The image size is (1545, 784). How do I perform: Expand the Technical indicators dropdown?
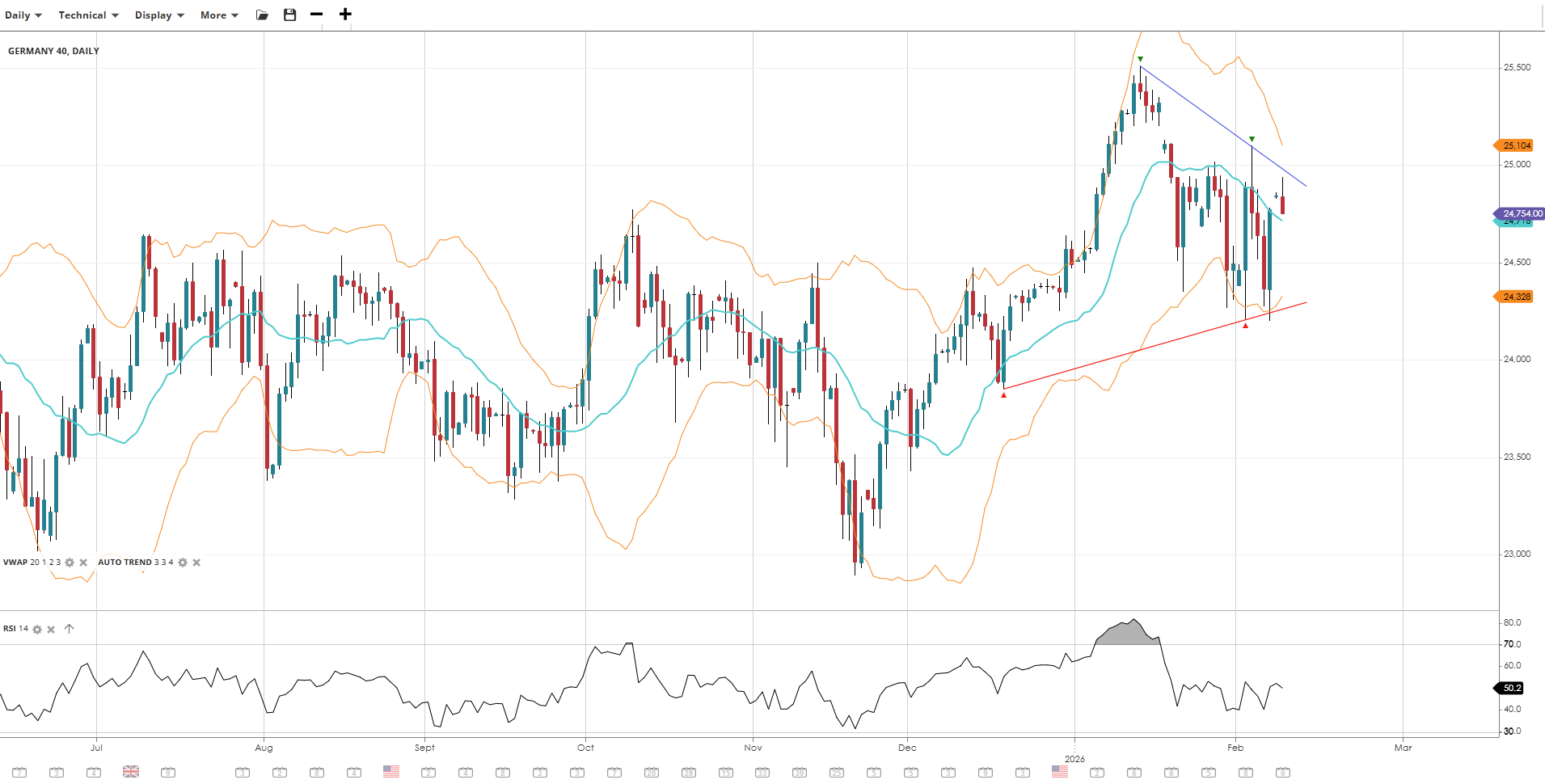click(x=88, y=15)
